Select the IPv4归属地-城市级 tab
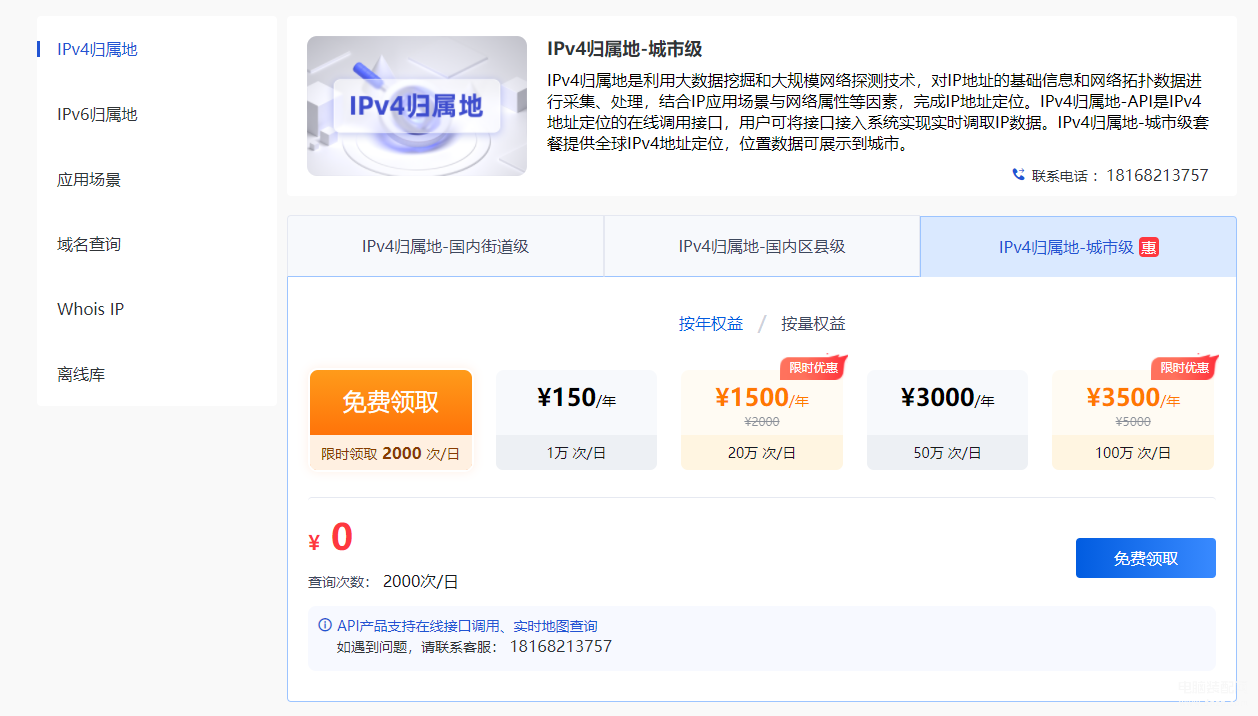This screenshot has height=716, width=1258. pyautogui.click(x=1078, y=246)
